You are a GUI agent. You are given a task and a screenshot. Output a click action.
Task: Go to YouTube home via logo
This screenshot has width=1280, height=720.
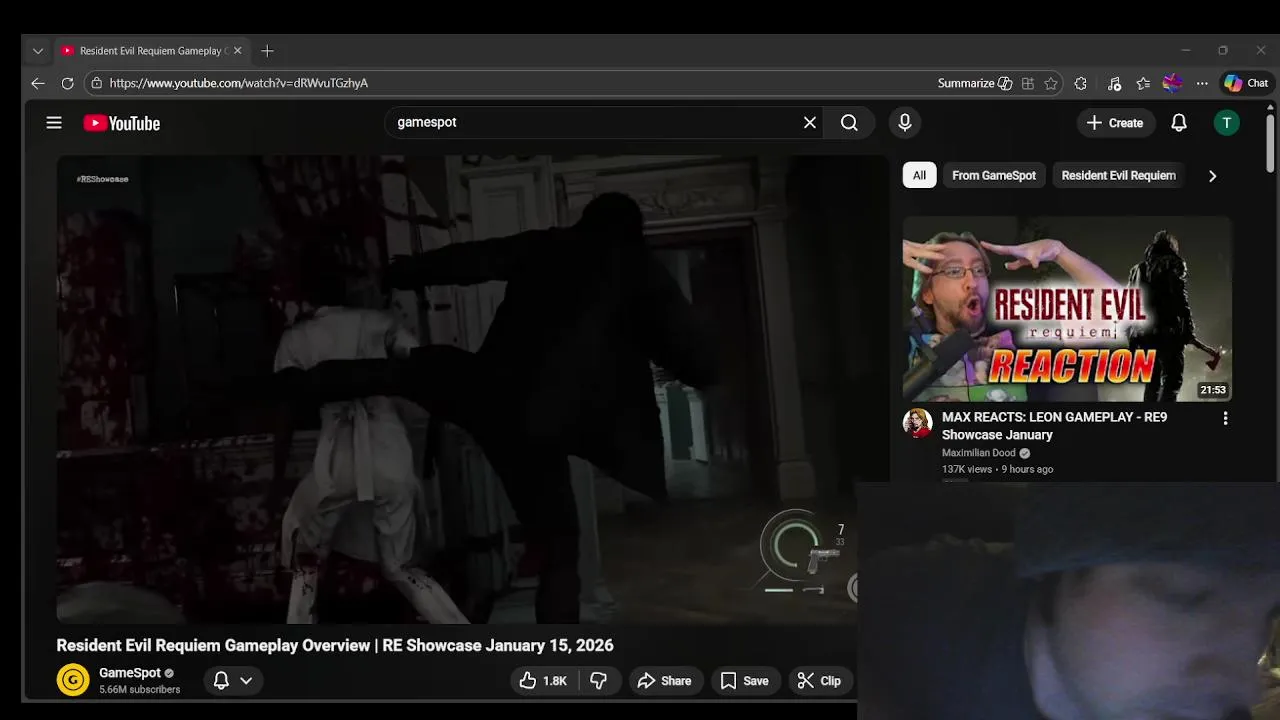click(x=122, y=123)
